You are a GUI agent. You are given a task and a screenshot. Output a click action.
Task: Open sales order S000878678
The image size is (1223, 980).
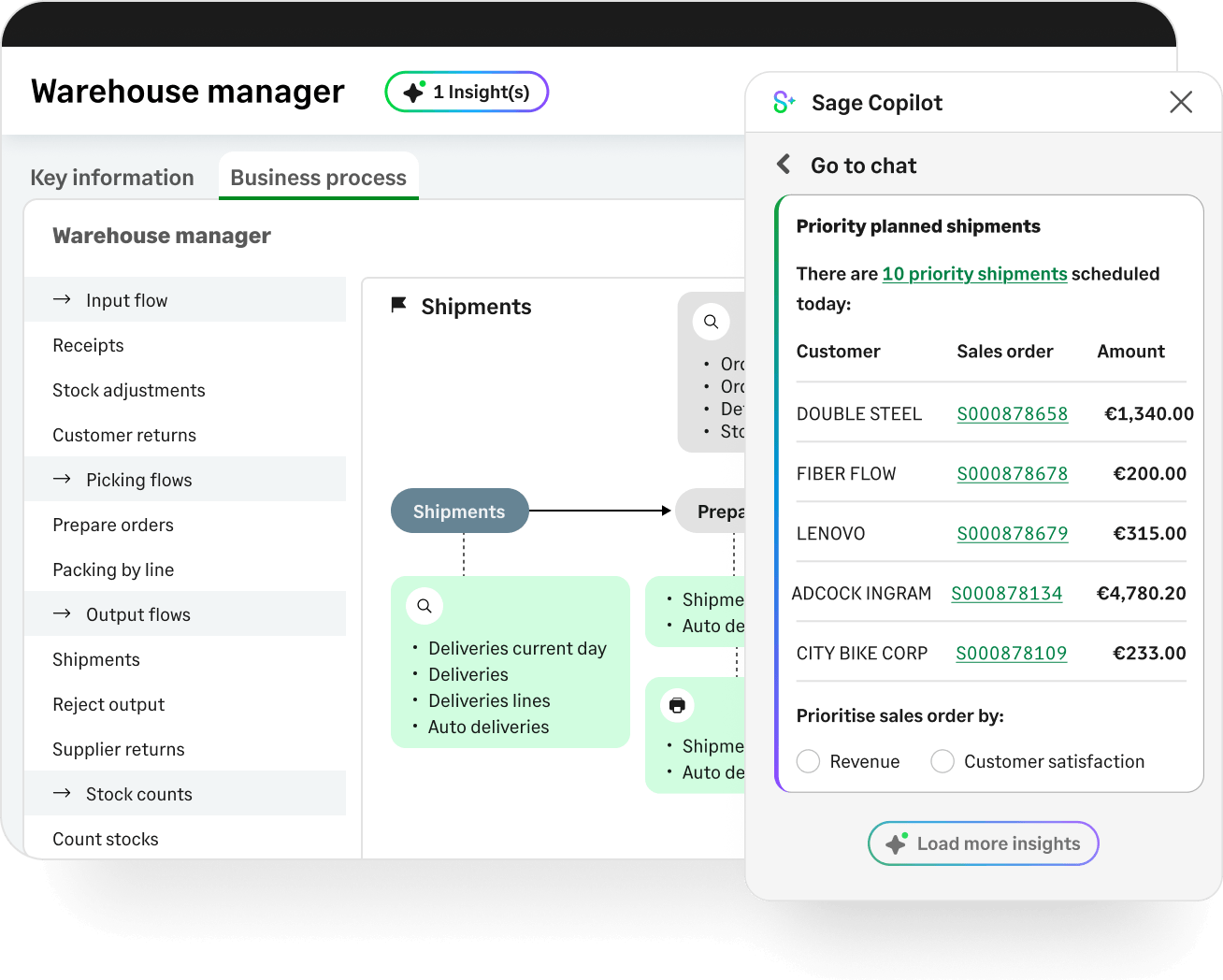pos(1013,474)
